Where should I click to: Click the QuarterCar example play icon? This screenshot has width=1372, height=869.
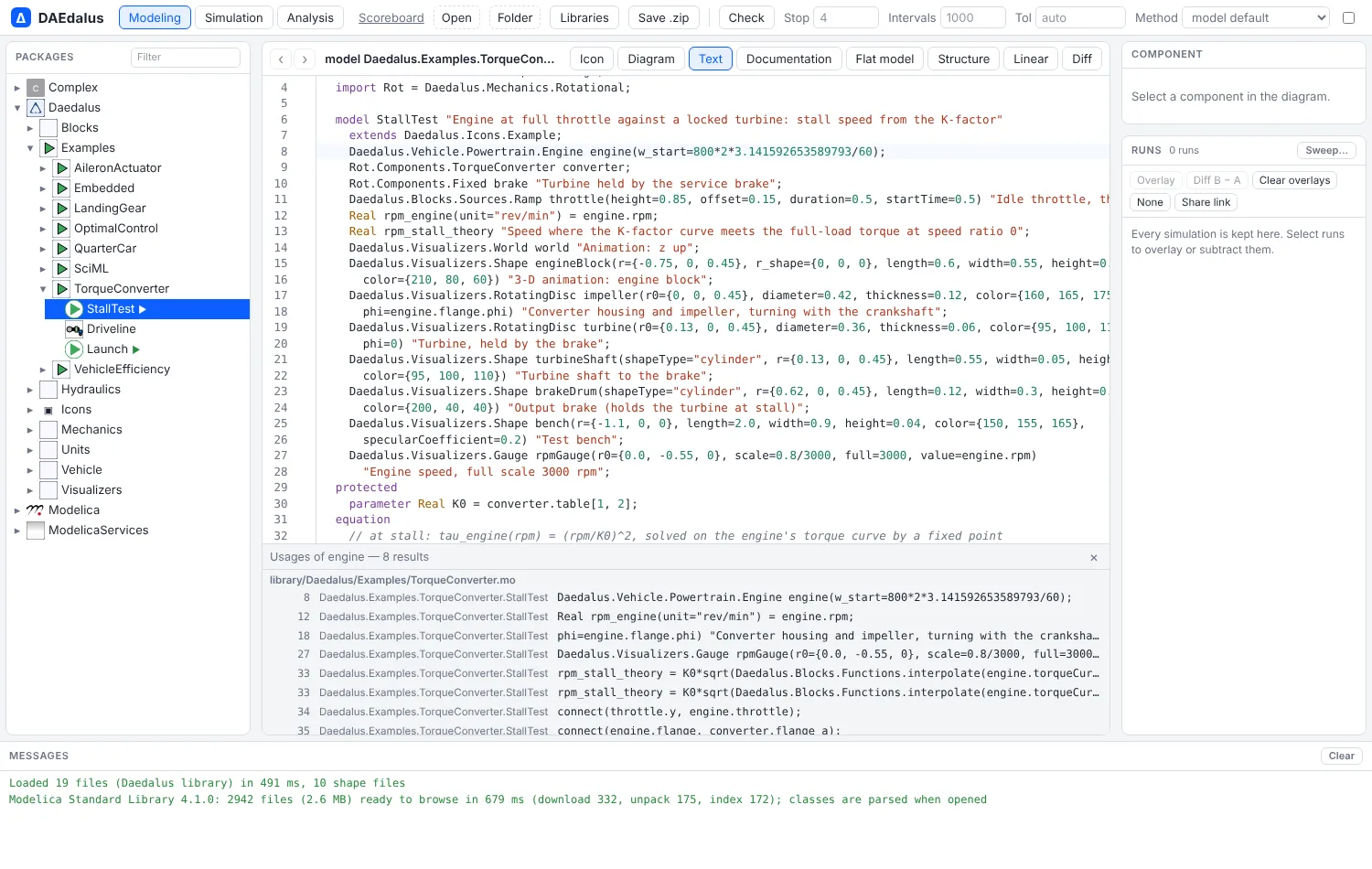61,249
